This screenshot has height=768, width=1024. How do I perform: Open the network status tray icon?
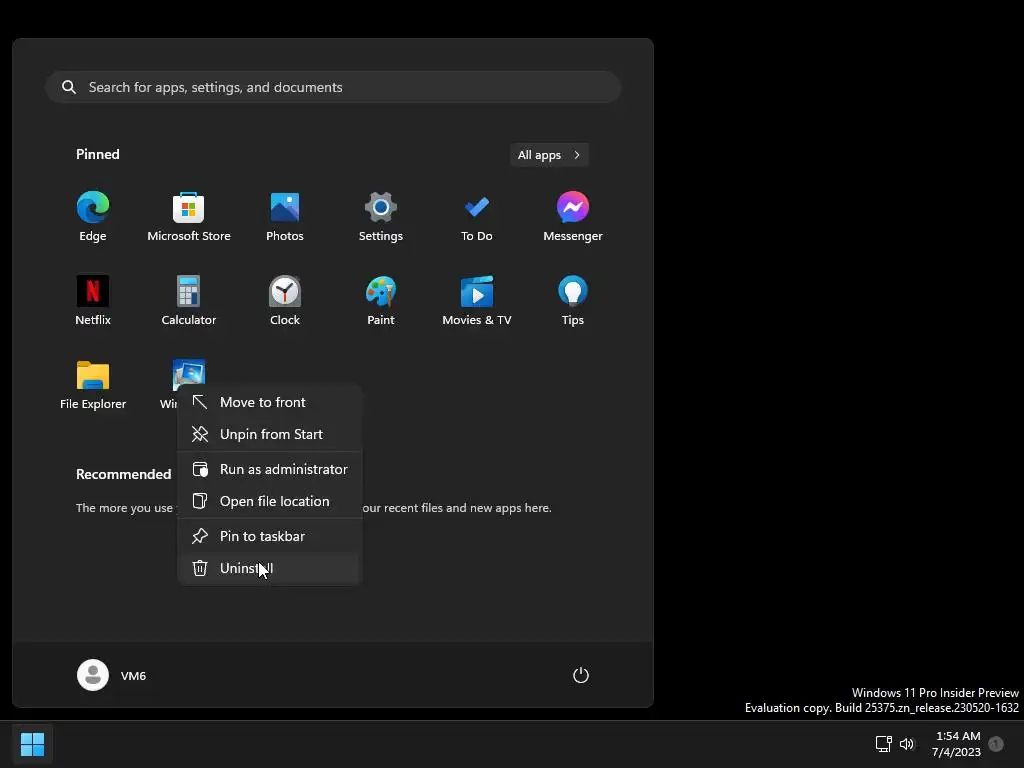click(883, 744)
